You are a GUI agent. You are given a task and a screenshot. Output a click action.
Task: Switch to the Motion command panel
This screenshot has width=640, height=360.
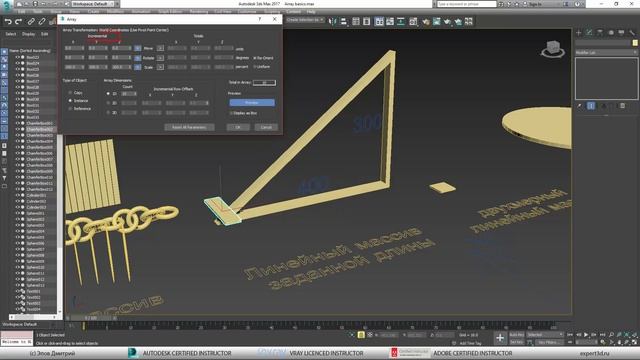click(611, 32)
